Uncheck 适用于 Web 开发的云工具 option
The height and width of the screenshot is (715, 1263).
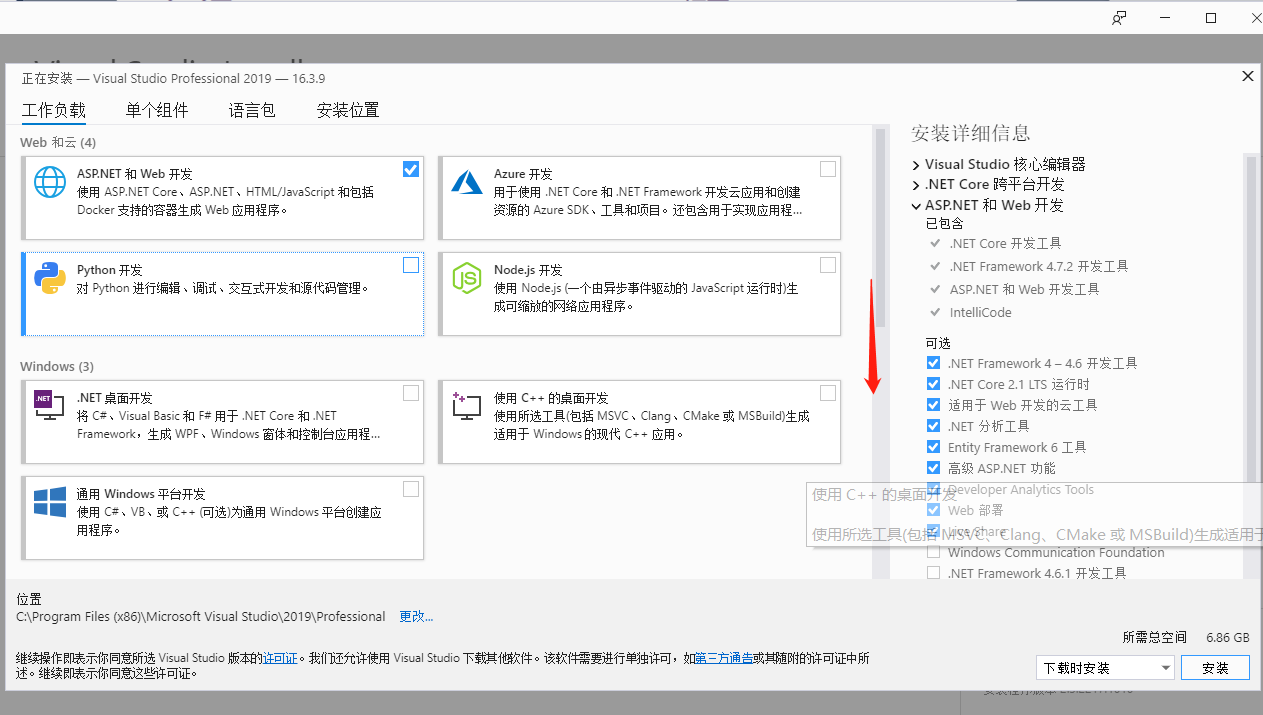click(x=933, y=405)
